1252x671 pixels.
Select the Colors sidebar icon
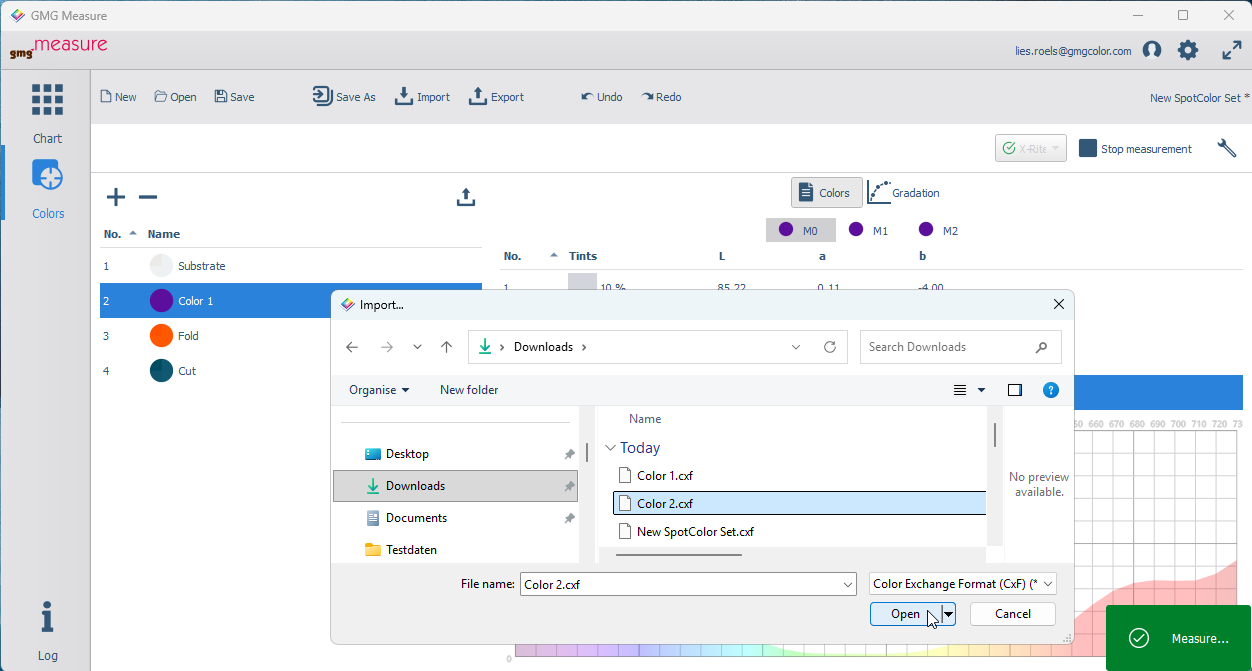(47, 175)
